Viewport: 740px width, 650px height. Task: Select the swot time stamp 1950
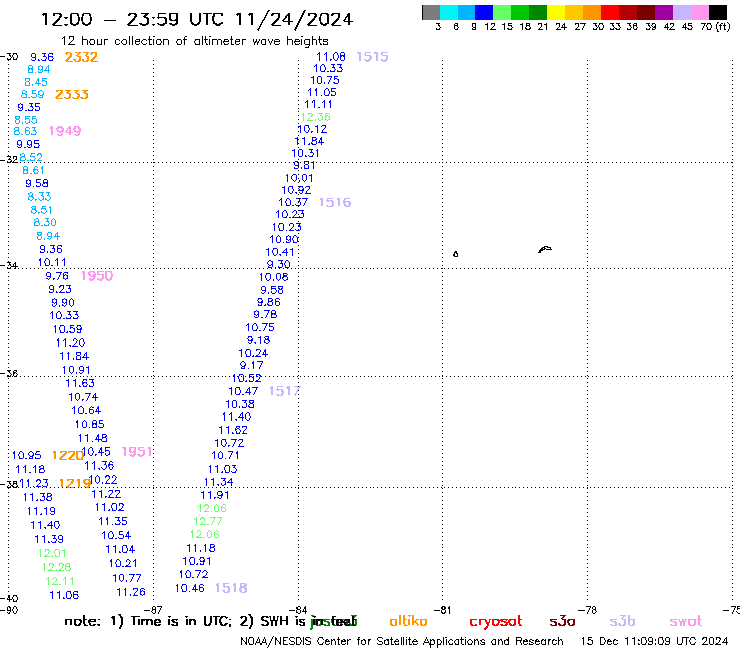pos(97,276)
